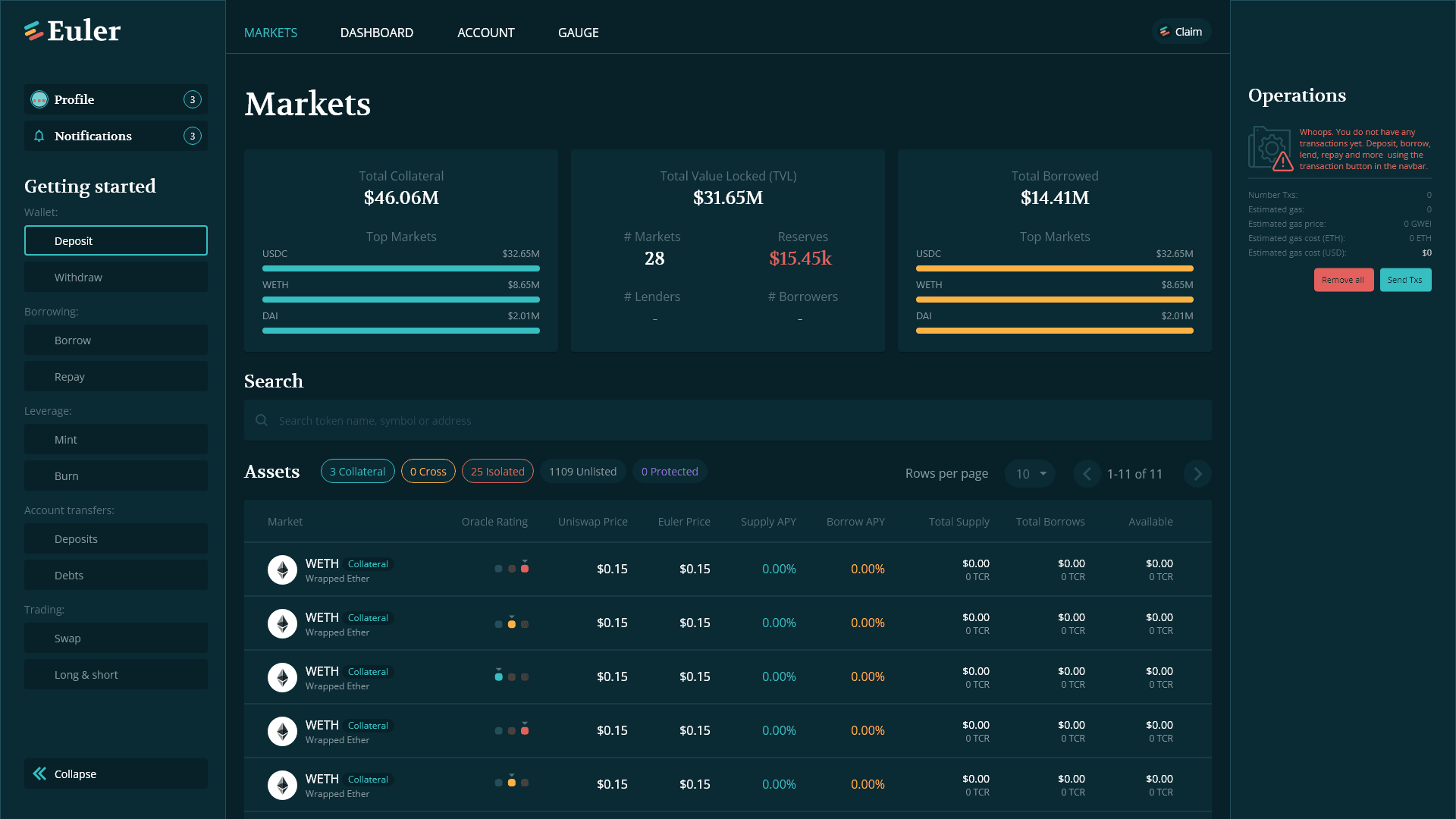Image resolution: width=1456 pixels, height=819 pixels.
Task: Click the Notifications bell icon
Action: tap(39, 136)
